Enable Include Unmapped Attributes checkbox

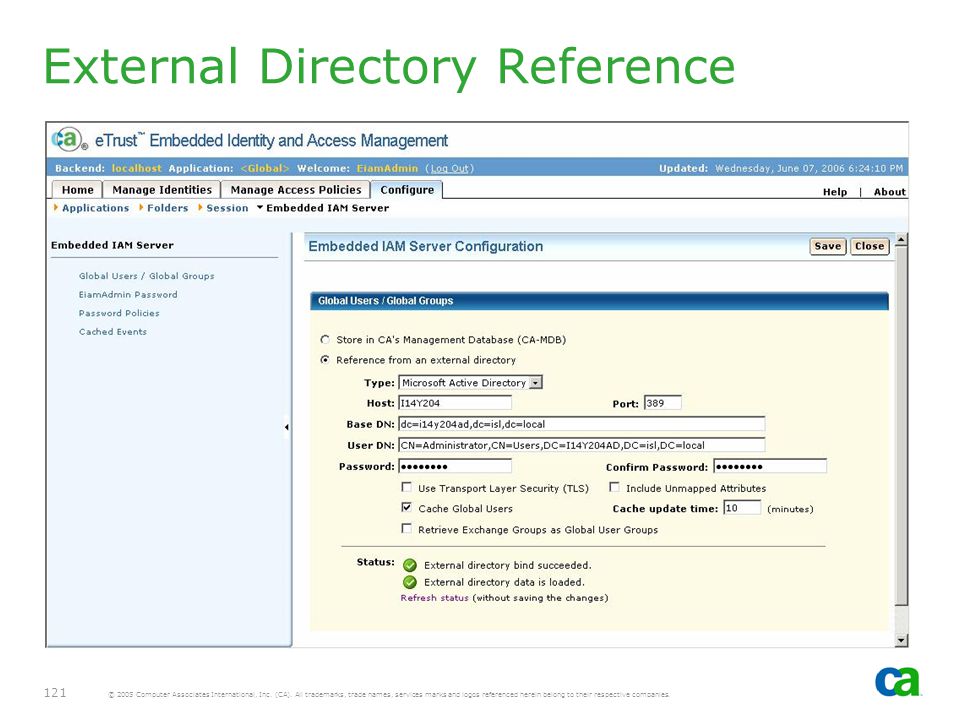tap(614, 487)
